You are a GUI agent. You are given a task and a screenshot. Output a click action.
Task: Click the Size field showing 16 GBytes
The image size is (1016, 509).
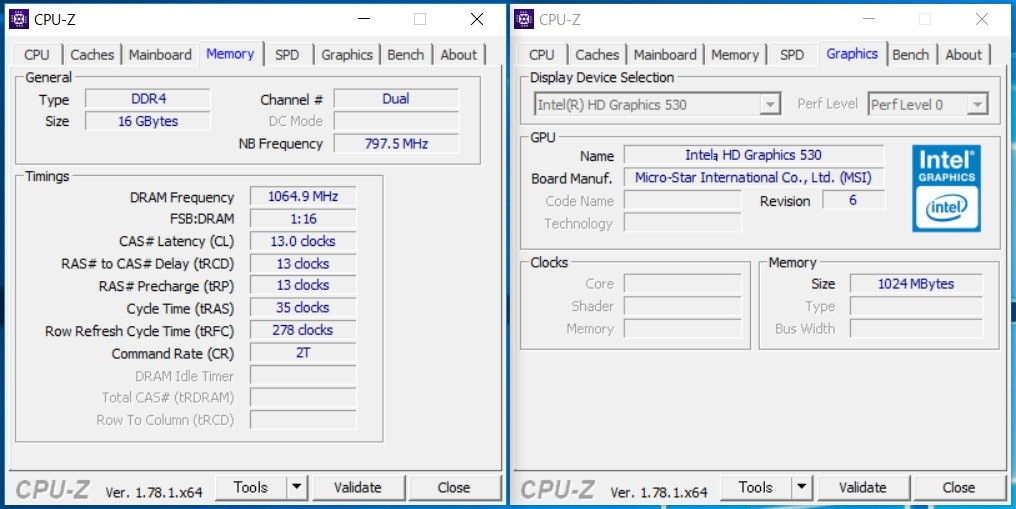click(148, 121)
